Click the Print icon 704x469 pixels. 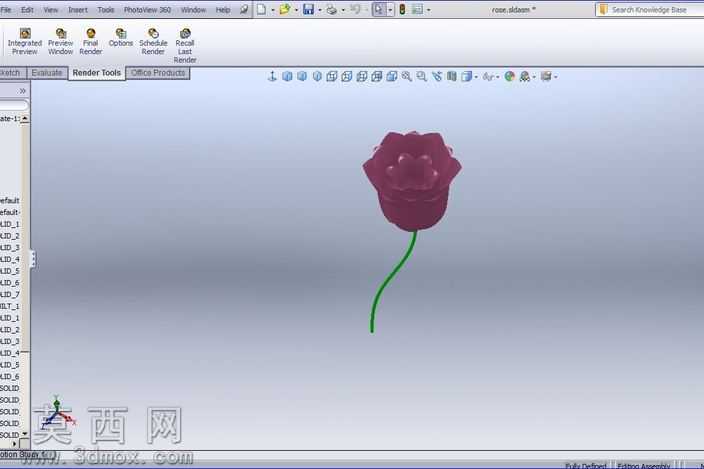click(332, 9)
